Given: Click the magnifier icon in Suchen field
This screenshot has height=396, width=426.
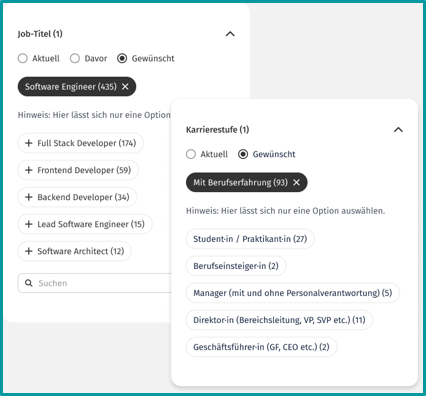Looking at the screenshot, I should [x=29, y=283].
